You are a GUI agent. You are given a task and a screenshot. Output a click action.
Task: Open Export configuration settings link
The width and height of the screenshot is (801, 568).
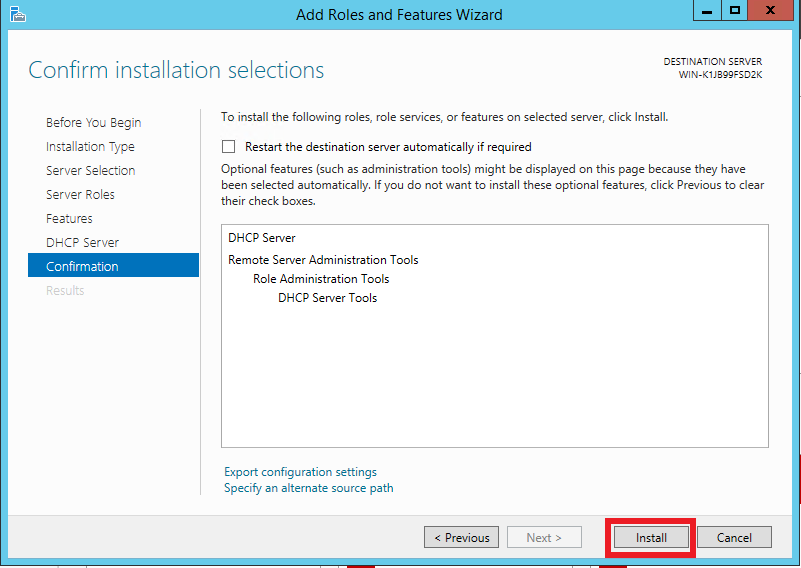click(x=300, y=472)
